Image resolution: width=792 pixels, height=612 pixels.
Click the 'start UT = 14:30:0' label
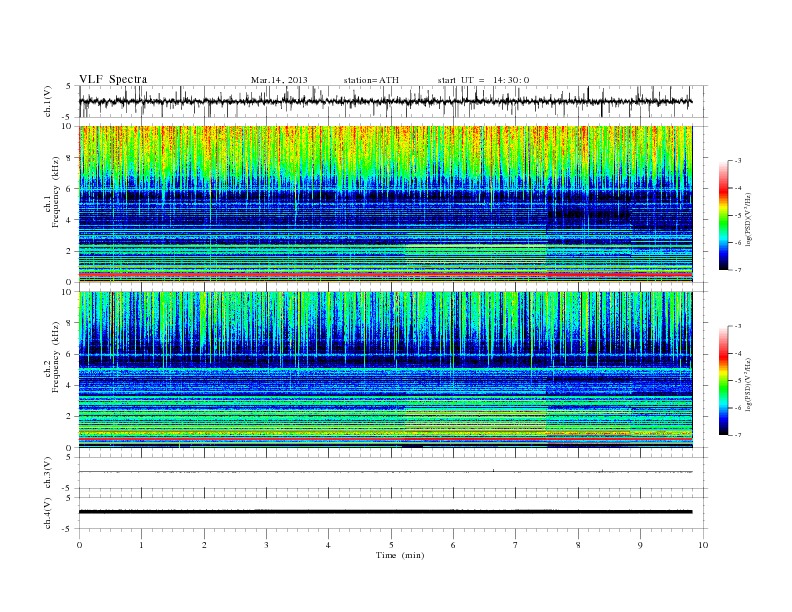483,80
